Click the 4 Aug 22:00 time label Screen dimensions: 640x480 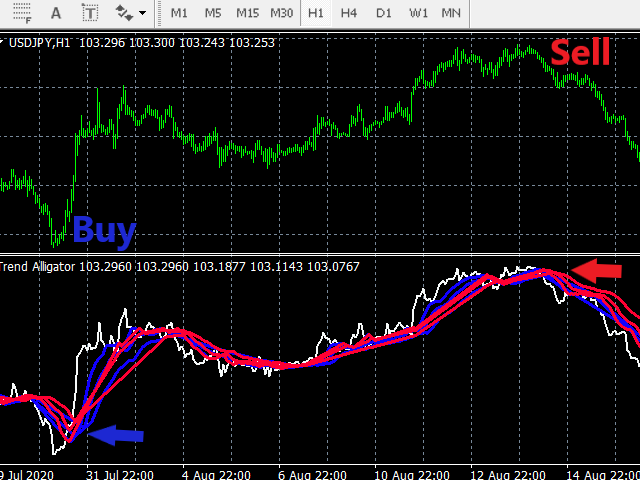click(x=217, y=475)
